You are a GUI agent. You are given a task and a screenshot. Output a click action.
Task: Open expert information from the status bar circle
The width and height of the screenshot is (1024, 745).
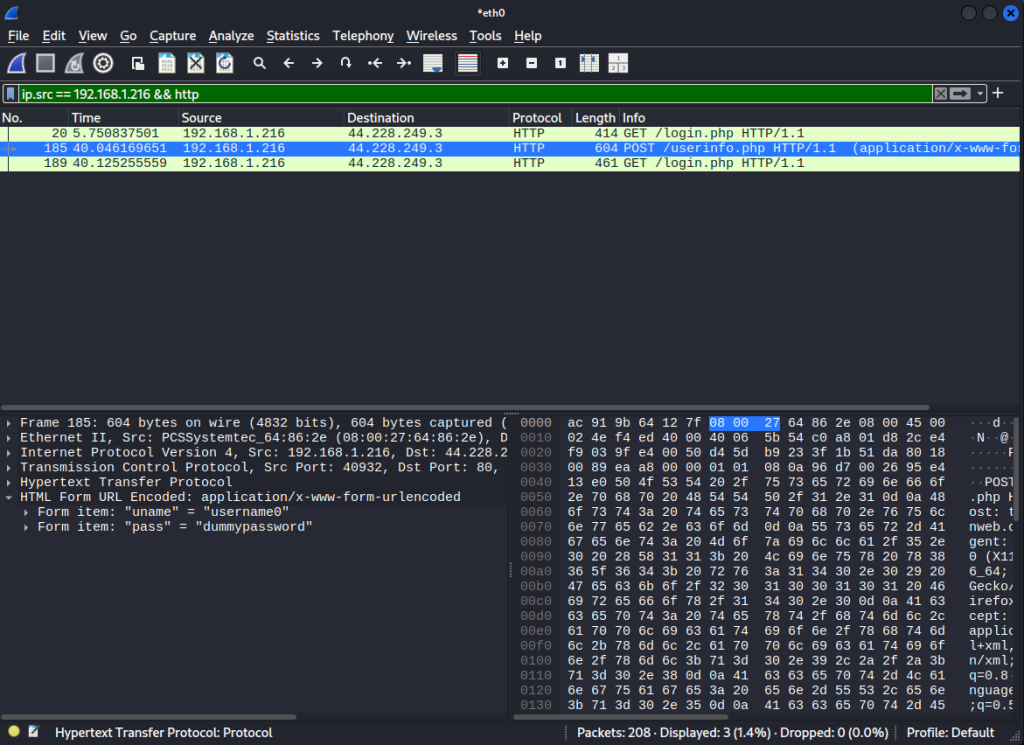coord(14,733)
